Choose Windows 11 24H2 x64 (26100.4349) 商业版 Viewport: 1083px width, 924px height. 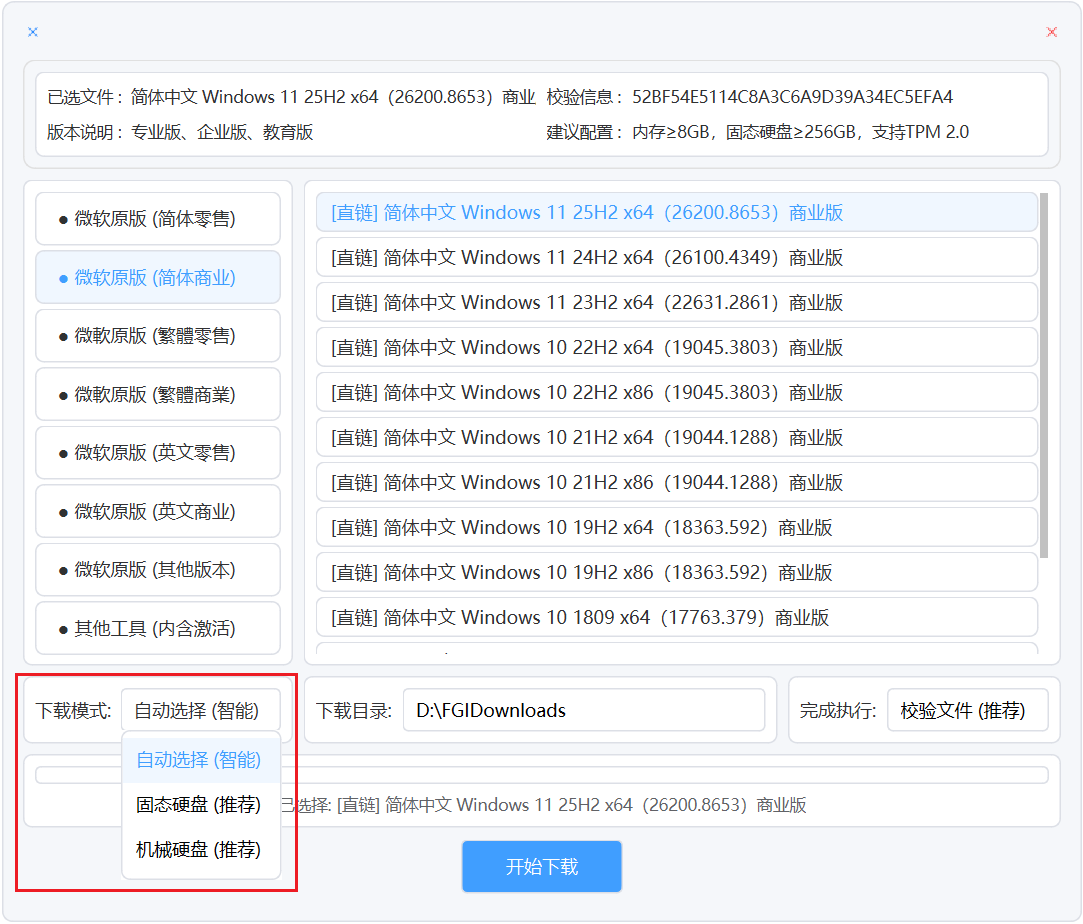tap(677, 258)
